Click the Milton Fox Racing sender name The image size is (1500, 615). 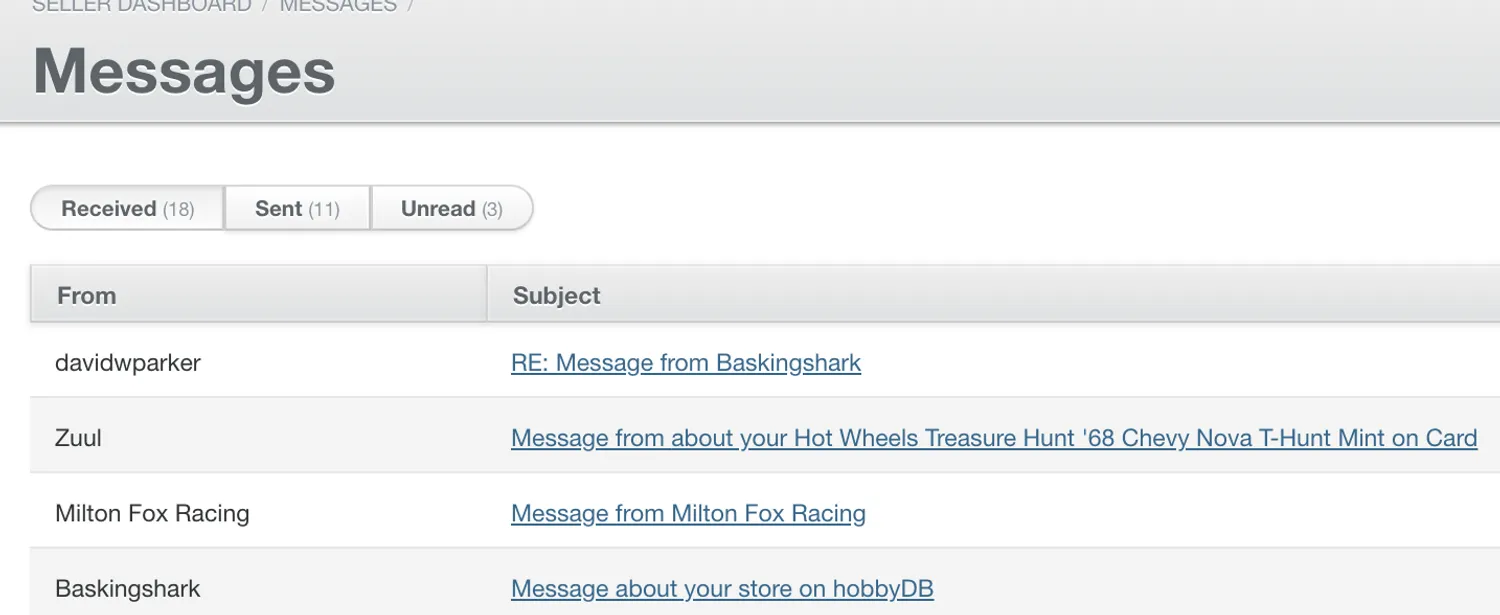[152, 514]
